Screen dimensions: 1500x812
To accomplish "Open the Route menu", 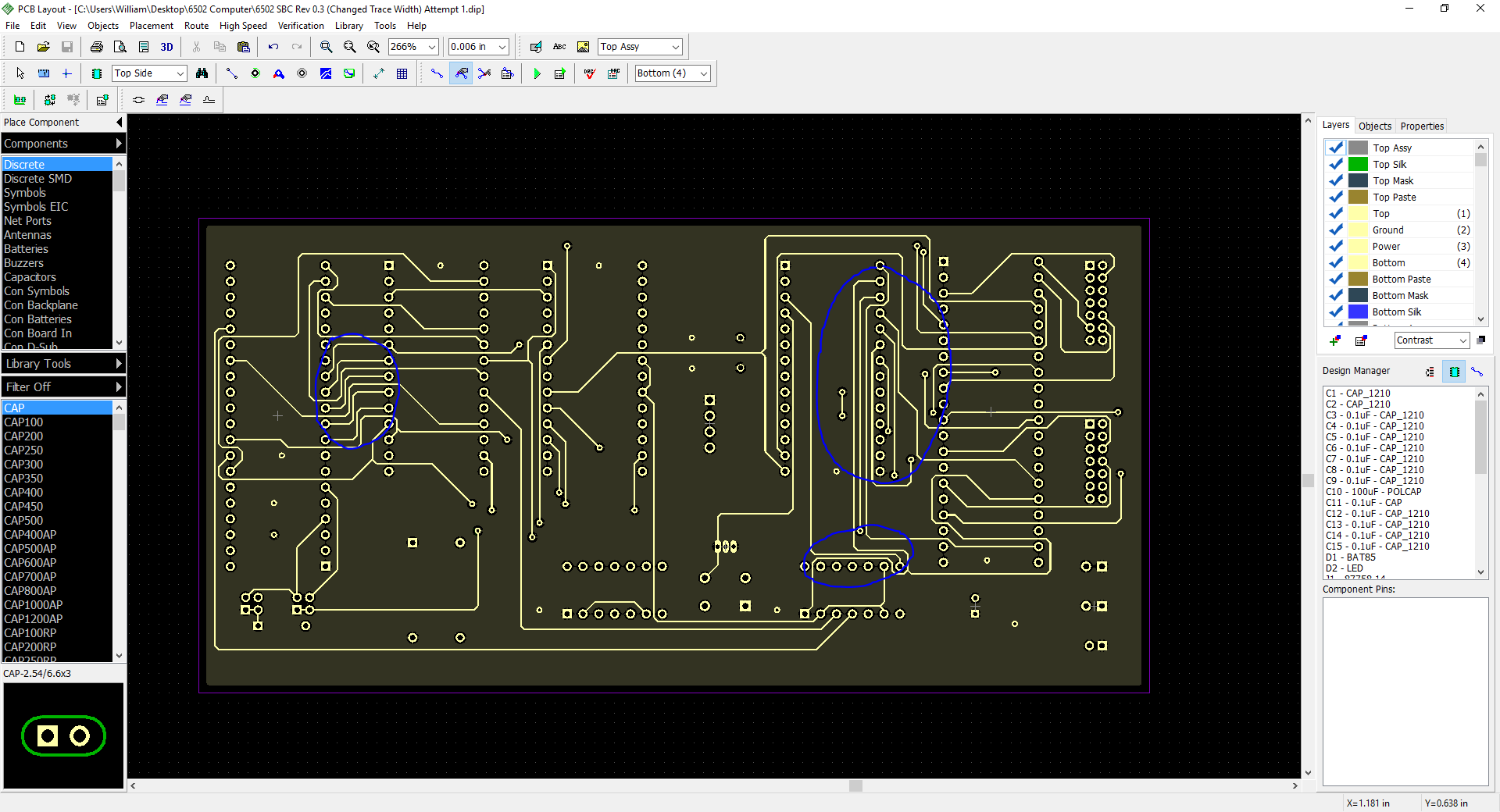I will (x=196, y=26).
